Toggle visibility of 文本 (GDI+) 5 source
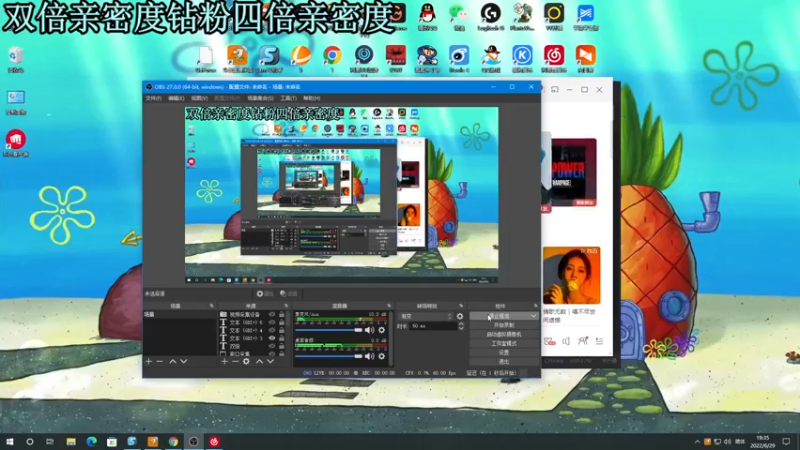 tap(272, 322)
